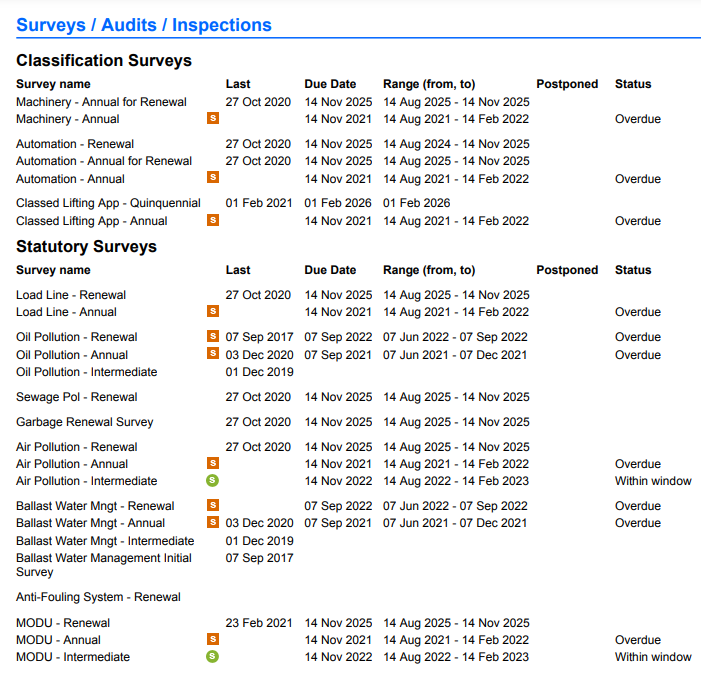
Task: Click orange S icon beside Machinery - Annual
Action: (212, 119)
